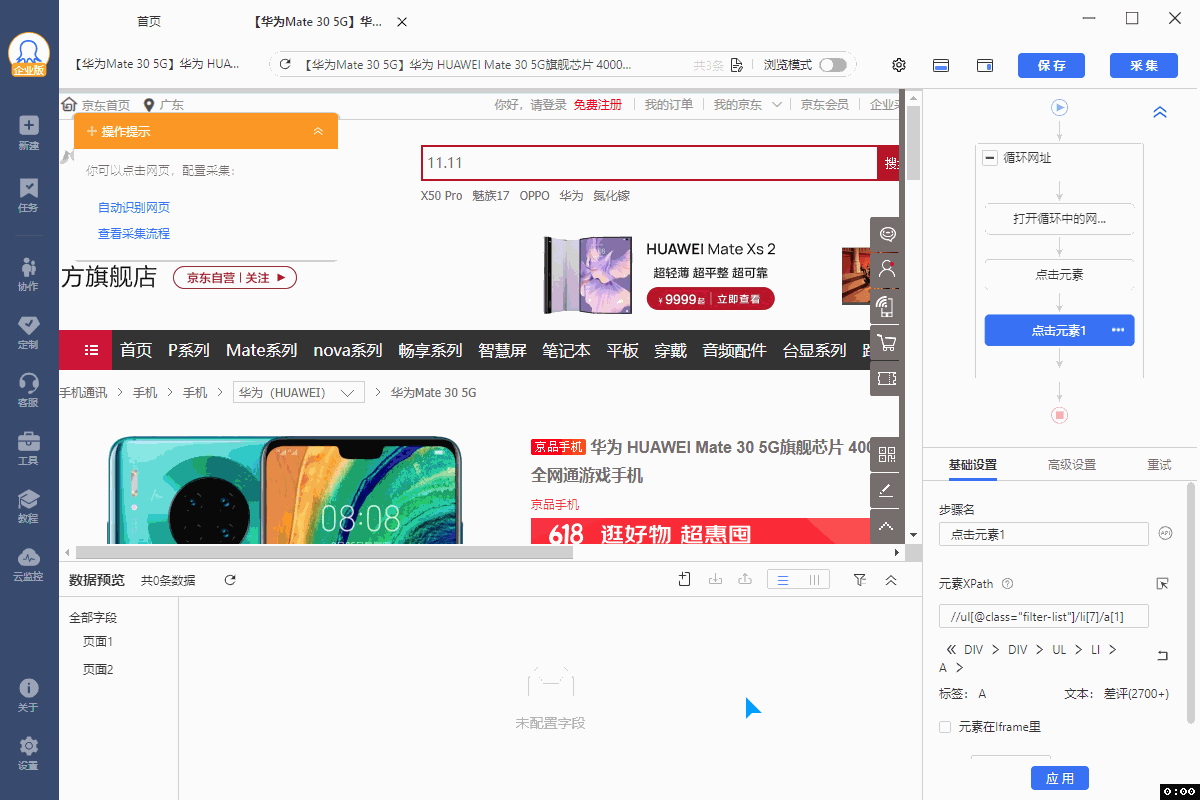Toggle 浏览模式 switch
Viewport: 1200px width, 800px height.
[832, 65]
